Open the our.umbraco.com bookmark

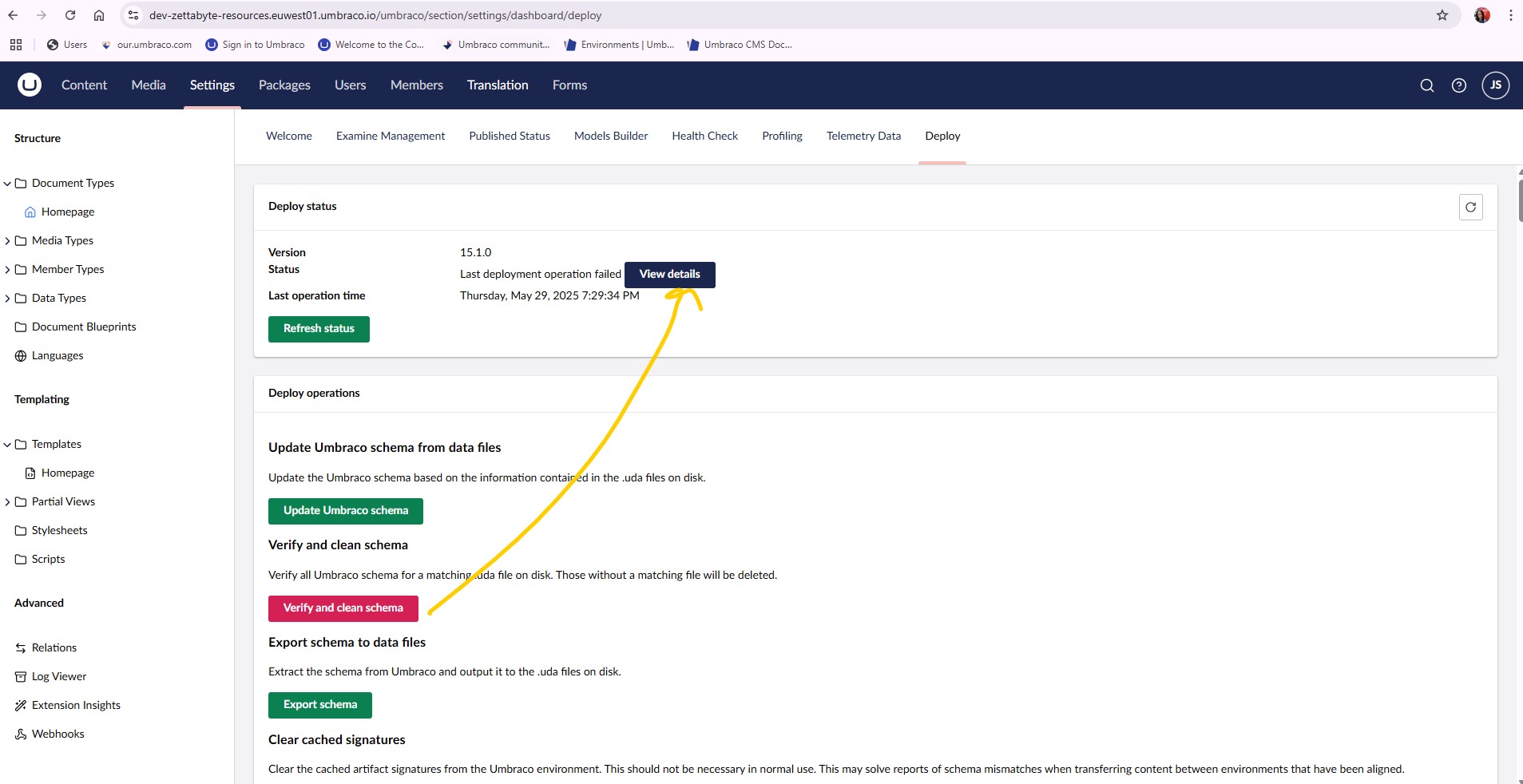(146, 45)
